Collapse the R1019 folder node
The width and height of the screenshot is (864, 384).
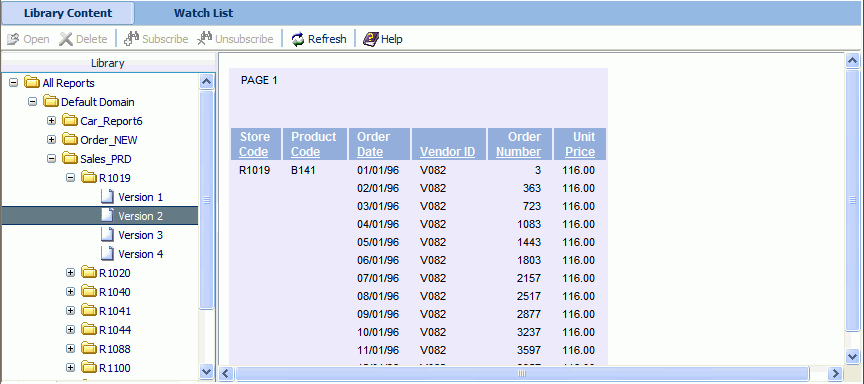point(71,178)
